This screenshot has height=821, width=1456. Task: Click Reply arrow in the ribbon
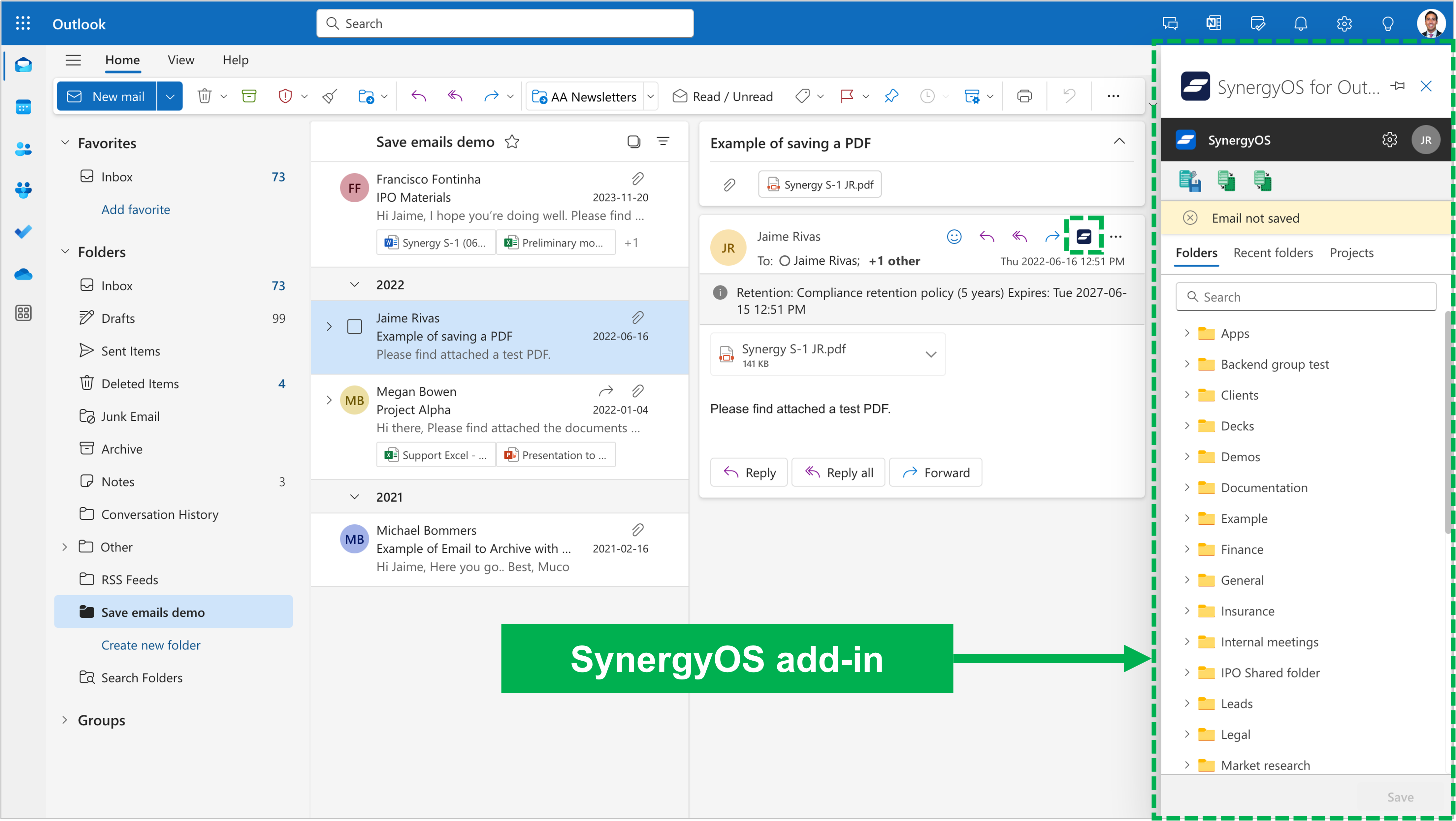(x=419, y=96)
